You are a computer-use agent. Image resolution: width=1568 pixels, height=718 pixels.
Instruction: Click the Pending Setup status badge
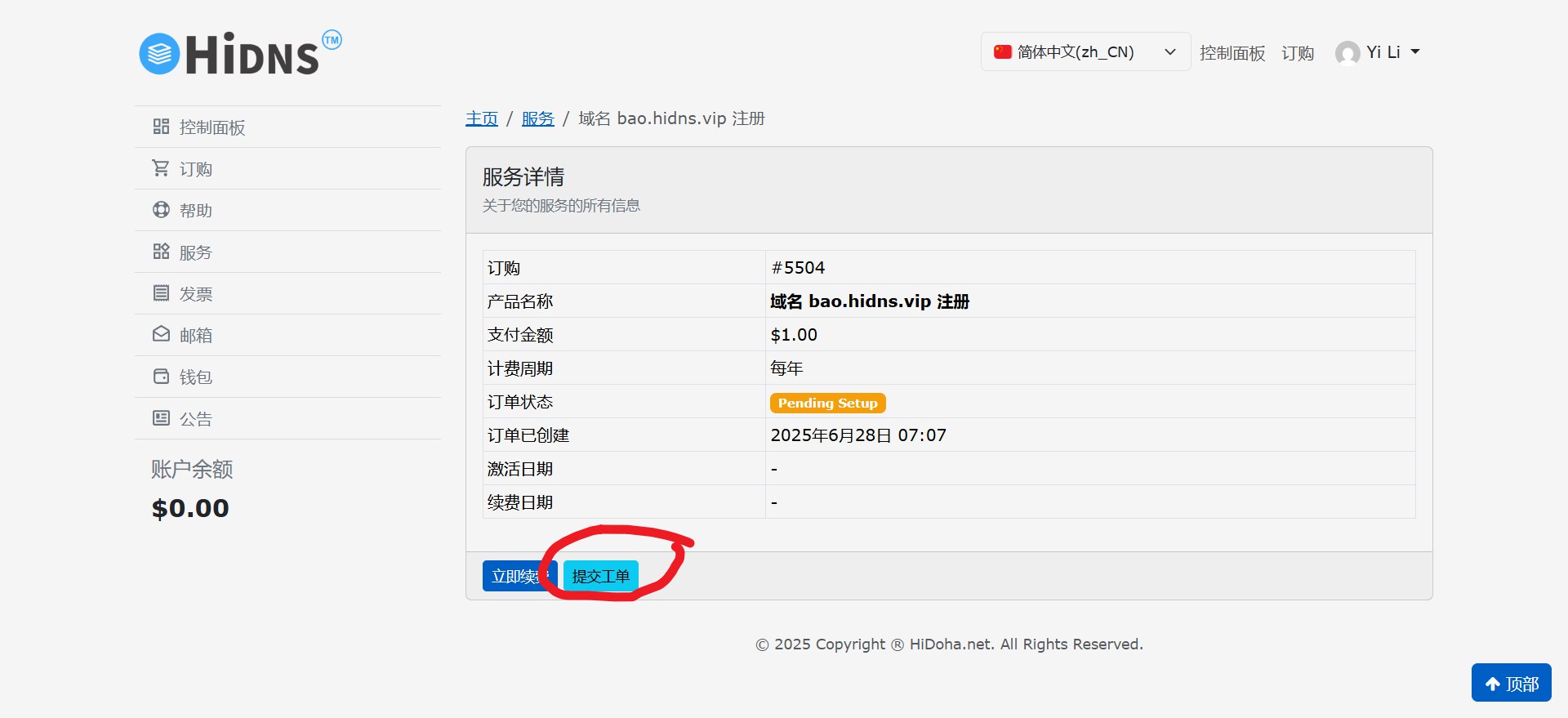pyautogui.click(x=828, y=403)
